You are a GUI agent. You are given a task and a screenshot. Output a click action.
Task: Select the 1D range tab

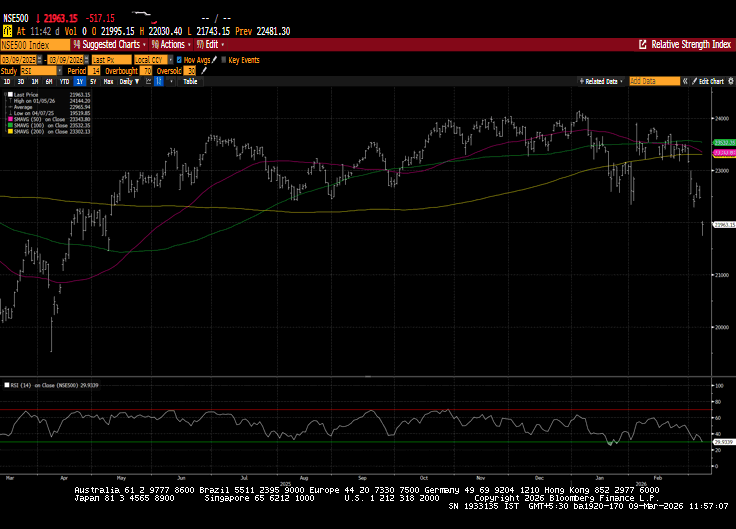click(x=7, y=81)
